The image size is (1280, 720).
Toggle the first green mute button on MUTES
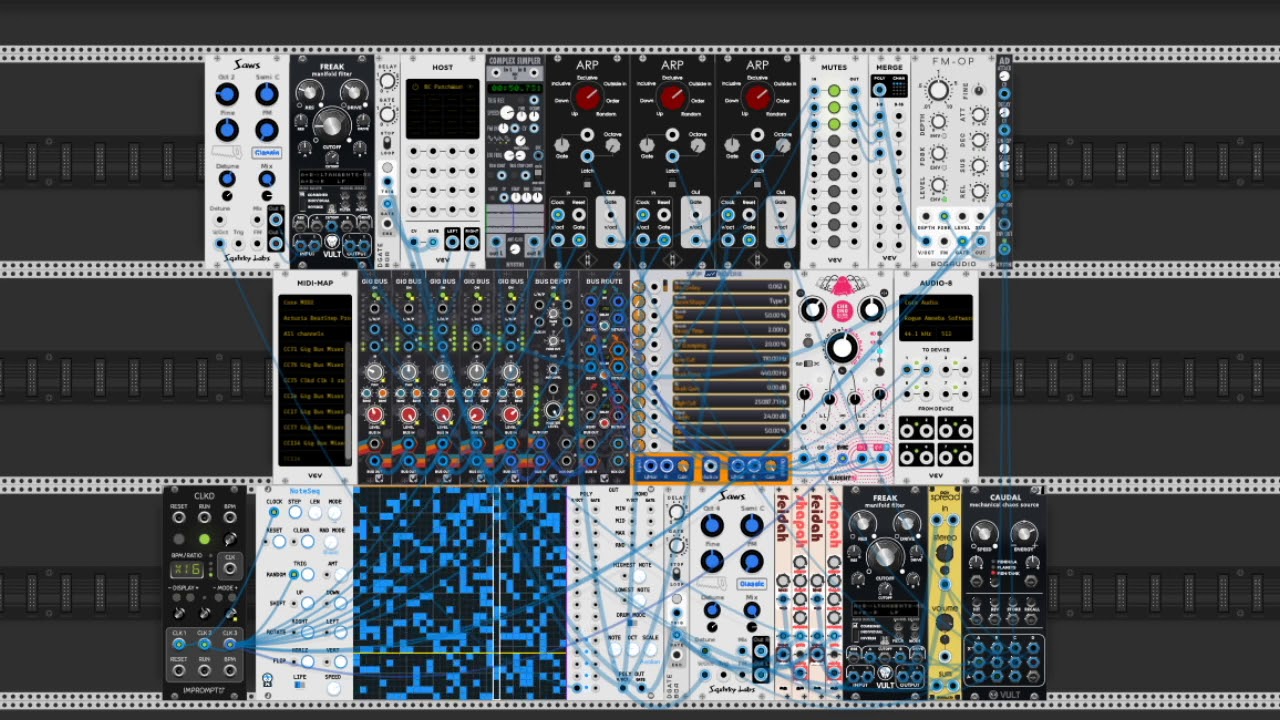[x=834, y=90]
